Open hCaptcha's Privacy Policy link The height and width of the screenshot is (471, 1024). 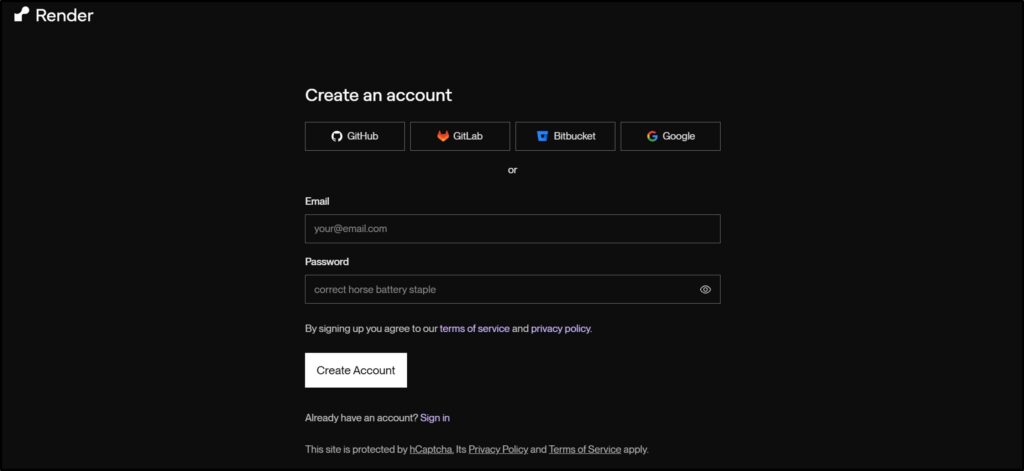tap(498, 449)
